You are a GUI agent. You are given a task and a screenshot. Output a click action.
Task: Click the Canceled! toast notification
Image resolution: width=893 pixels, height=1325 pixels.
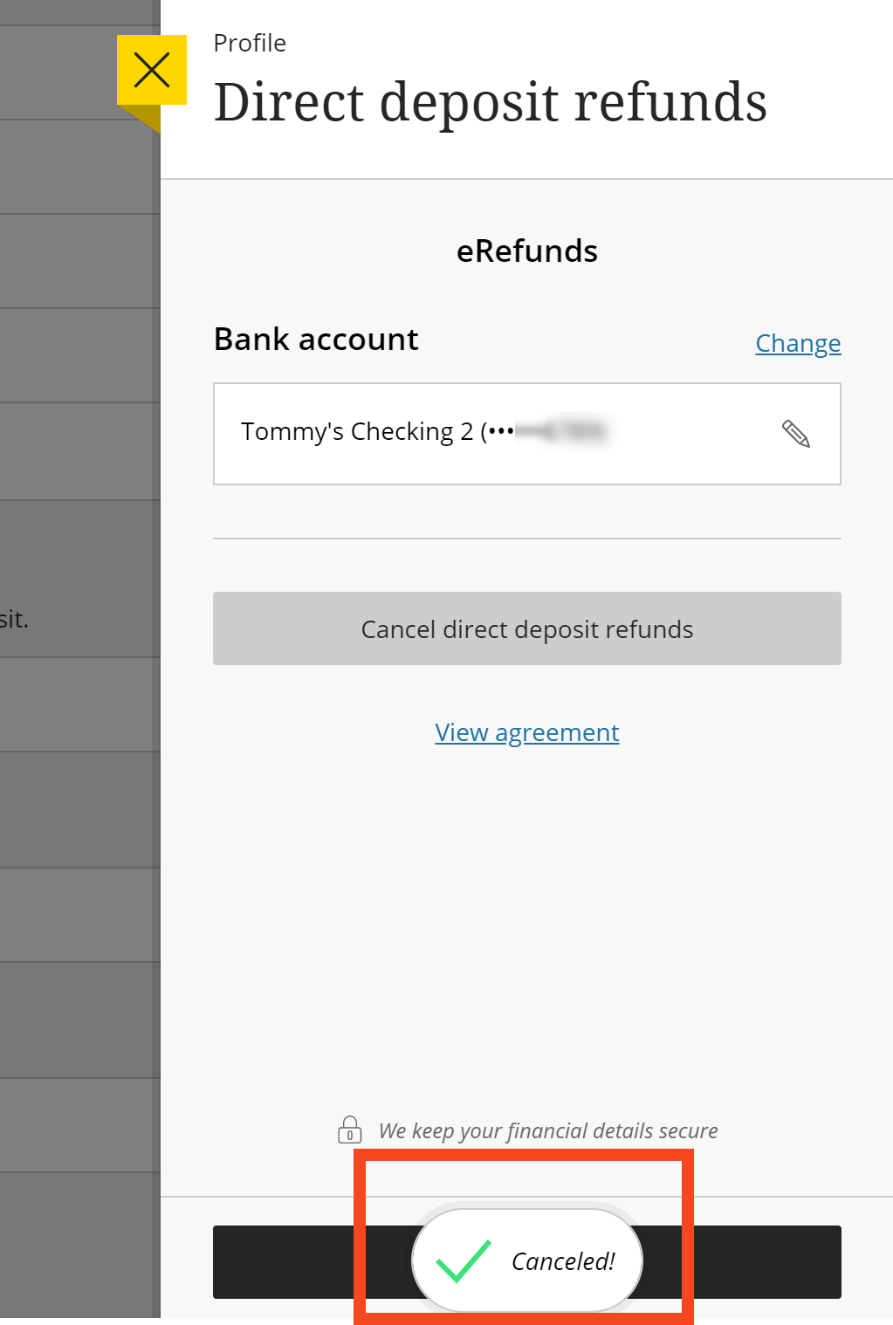click(x=527, y=1260)
